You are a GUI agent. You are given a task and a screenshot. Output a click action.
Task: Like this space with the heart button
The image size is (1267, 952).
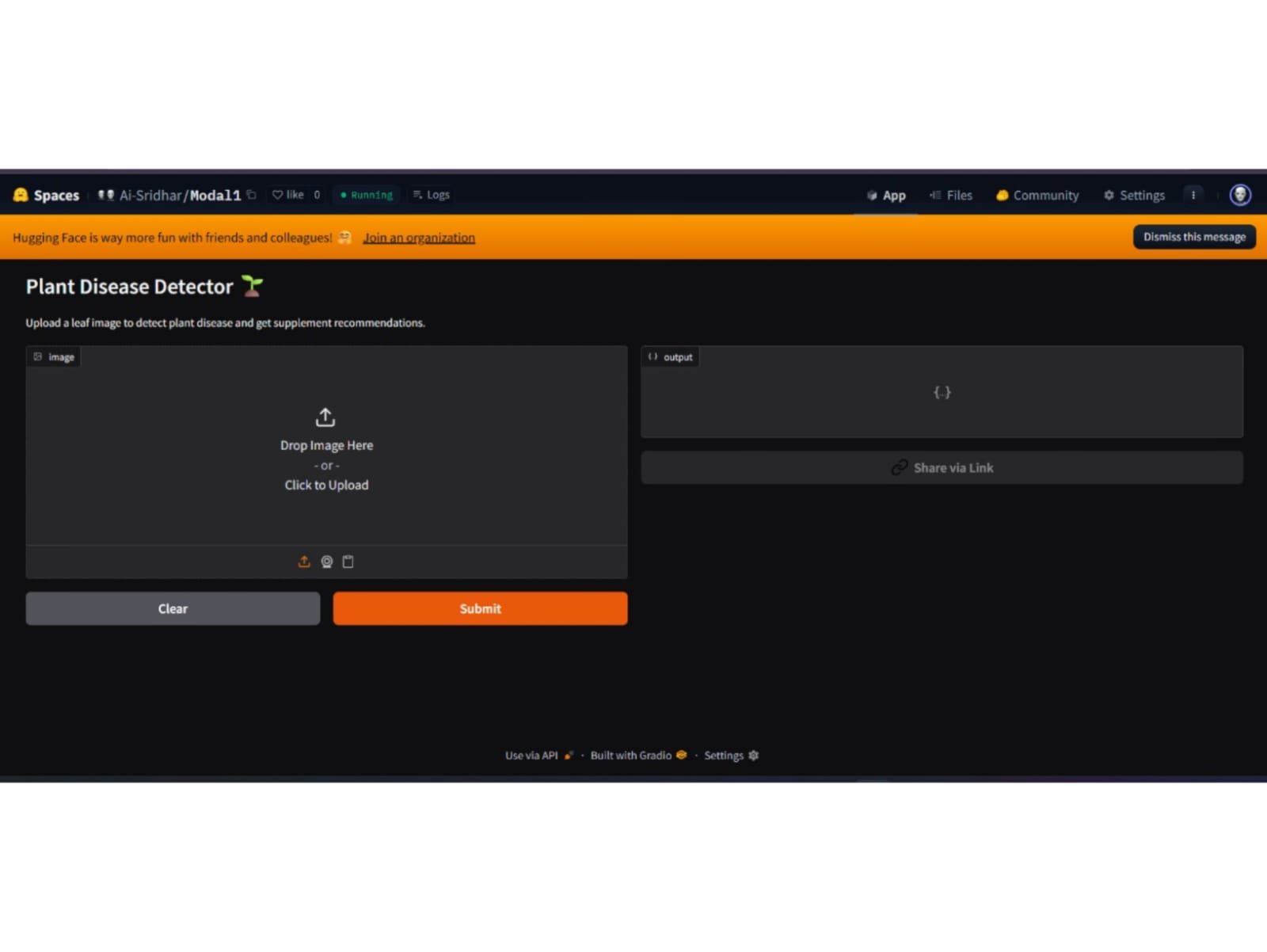pos(288,195)
